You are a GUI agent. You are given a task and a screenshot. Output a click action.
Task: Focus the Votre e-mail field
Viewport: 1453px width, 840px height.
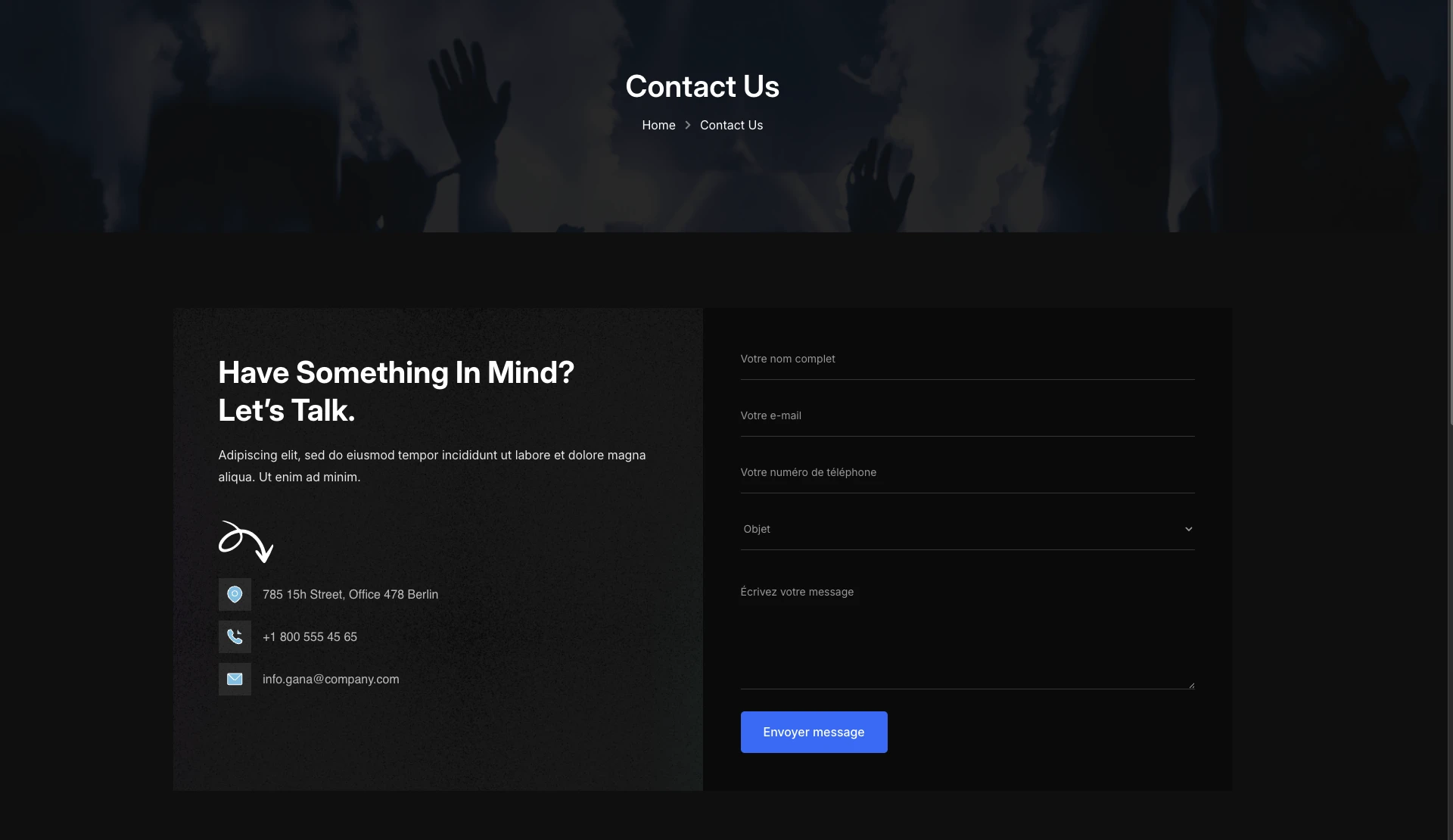tap(967, 415)
